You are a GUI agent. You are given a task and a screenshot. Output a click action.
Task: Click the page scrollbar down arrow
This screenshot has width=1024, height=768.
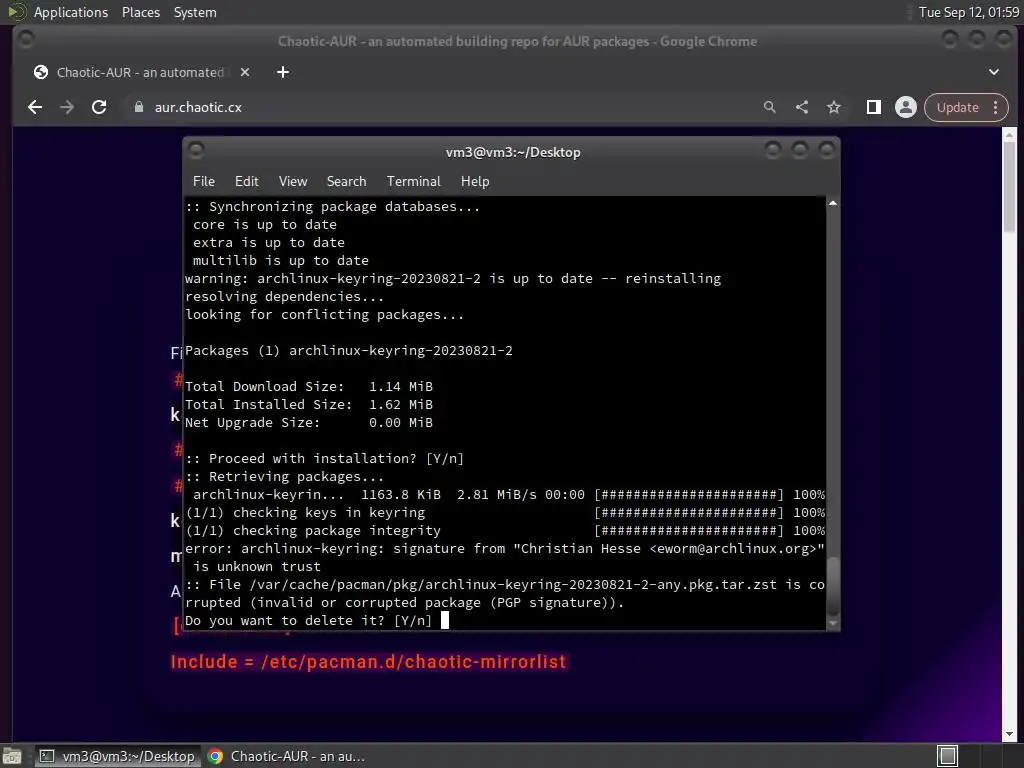pos(1009,734)
